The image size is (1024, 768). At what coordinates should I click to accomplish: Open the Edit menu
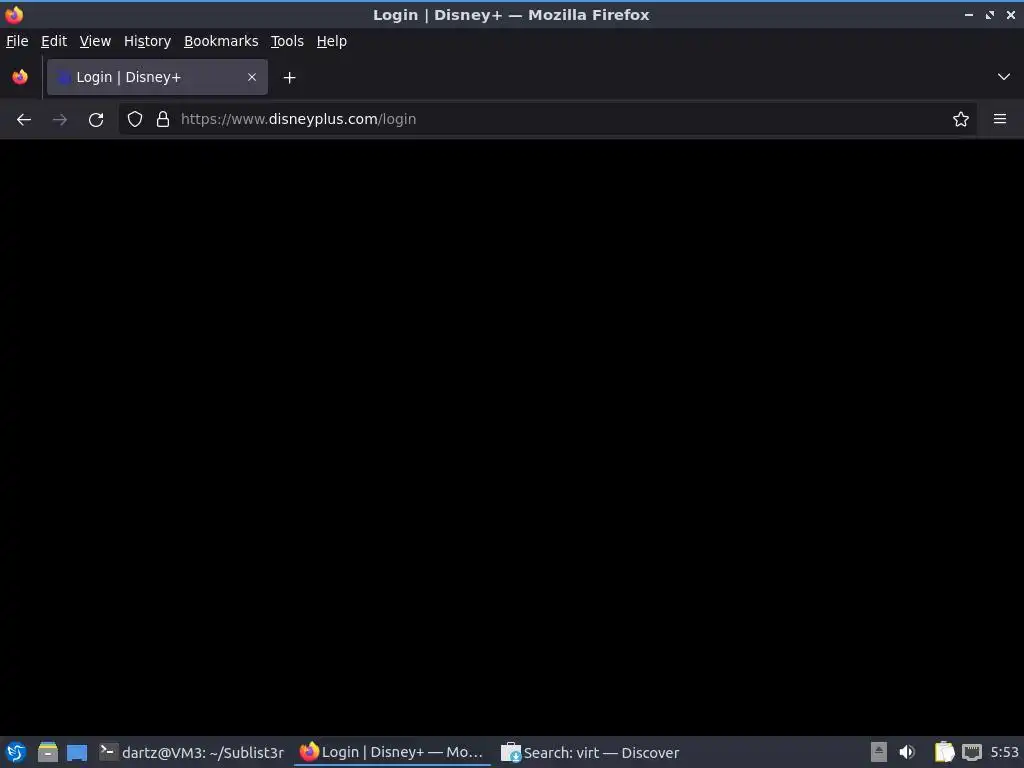pyautogui.click(x=54, y=41)
